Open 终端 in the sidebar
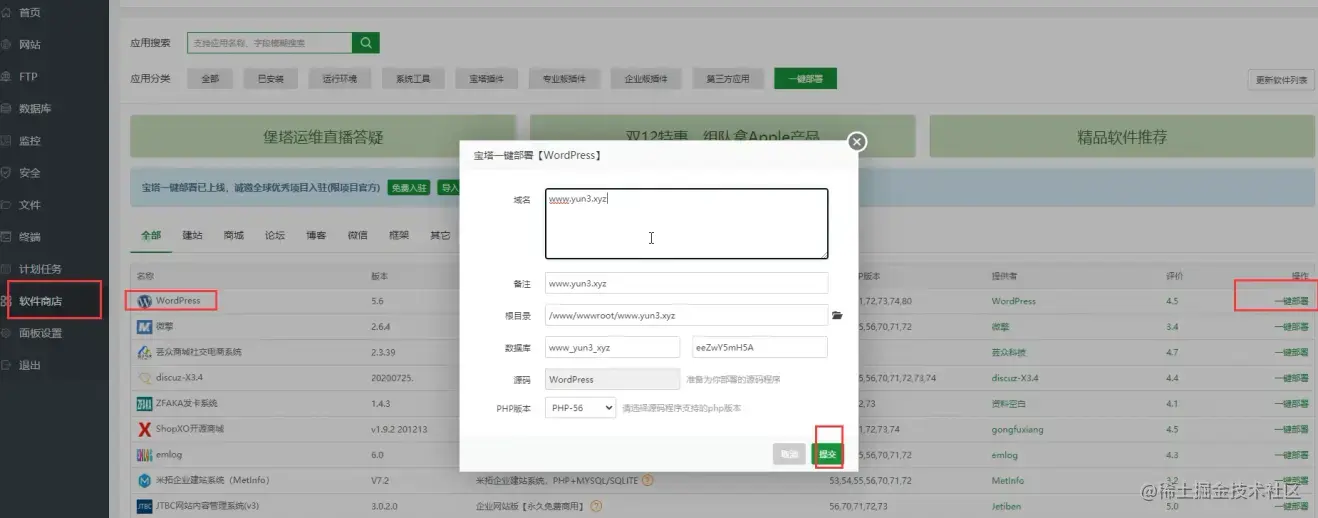 click(30, 237)
